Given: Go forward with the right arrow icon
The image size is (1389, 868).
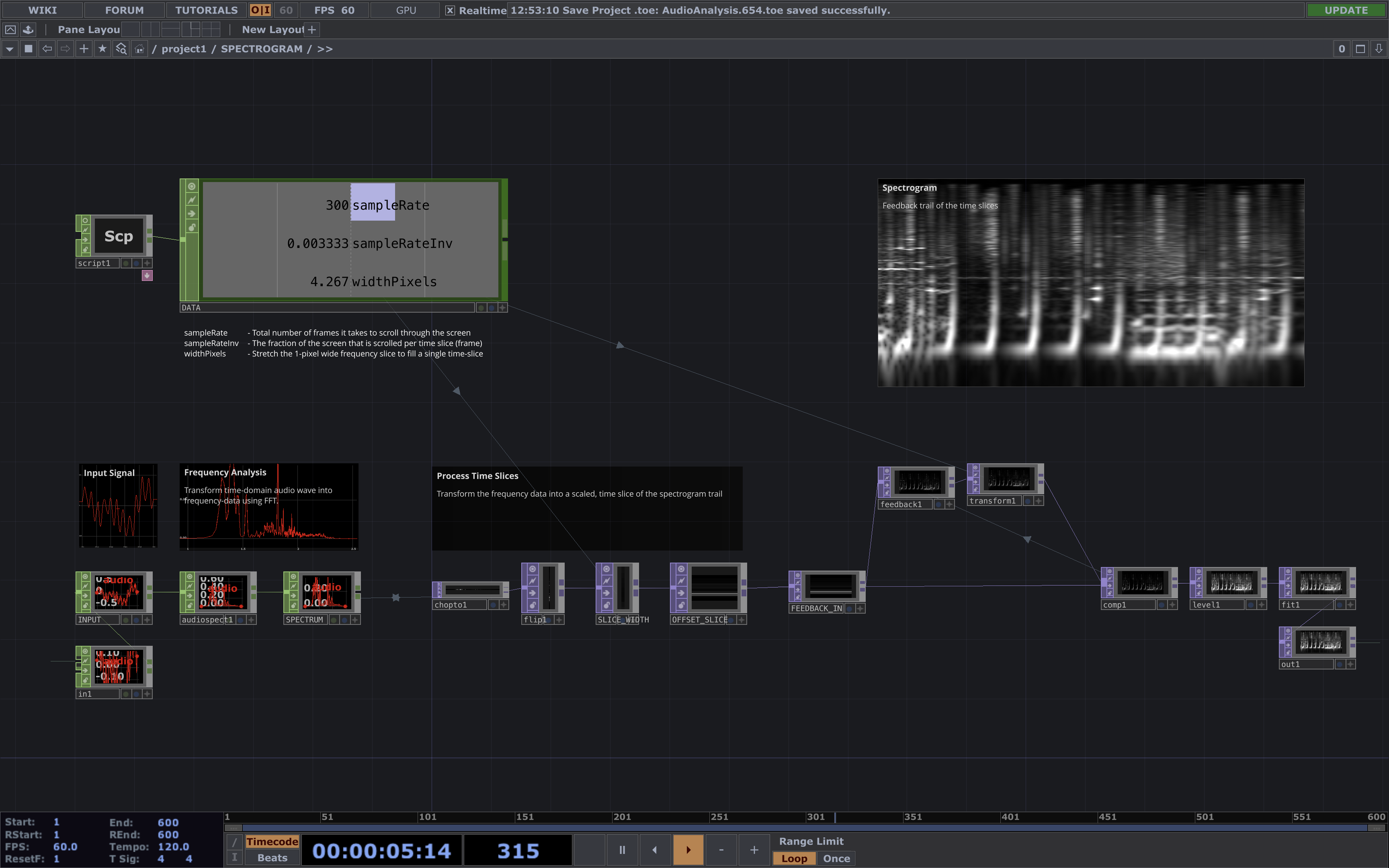Looking at the screenshot, I should 66,49.
